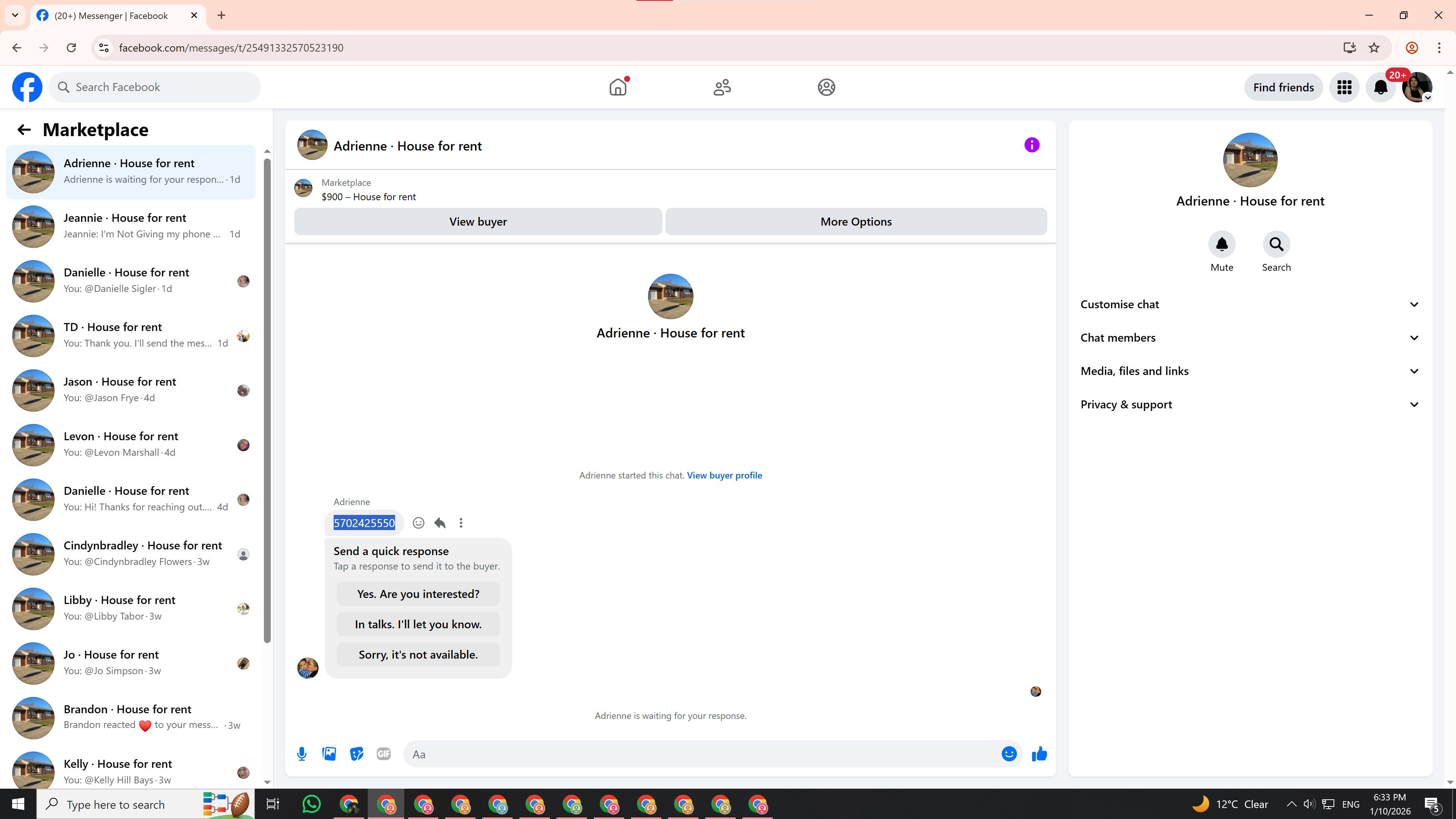Attach a photo using the image icon
The width and height of the screenshot is (1456, 819).
pyautogui.click(x=329, y=754)
